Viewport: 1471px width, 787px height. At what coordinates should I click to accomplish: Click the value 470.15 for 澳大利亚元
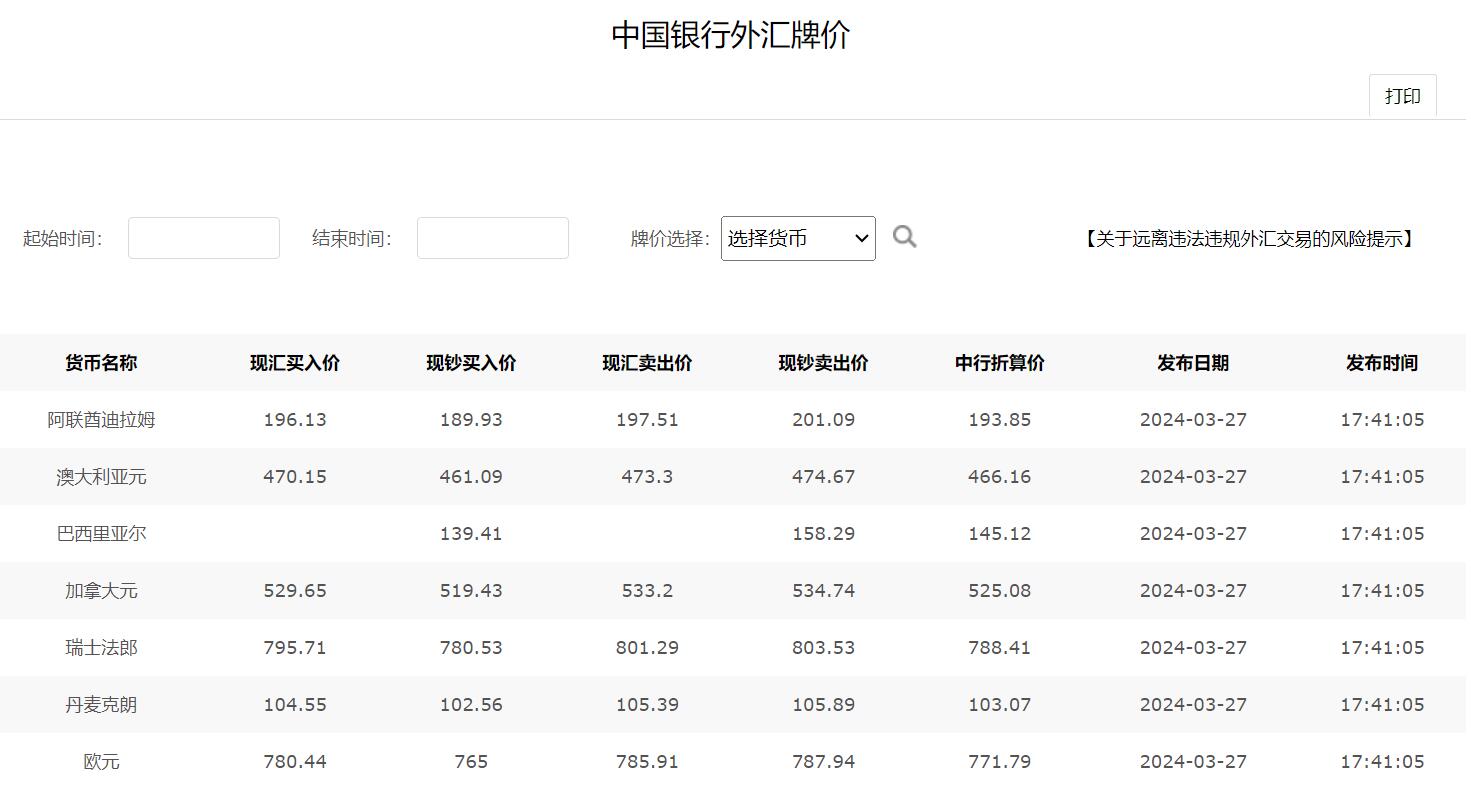tap(295, 477)
